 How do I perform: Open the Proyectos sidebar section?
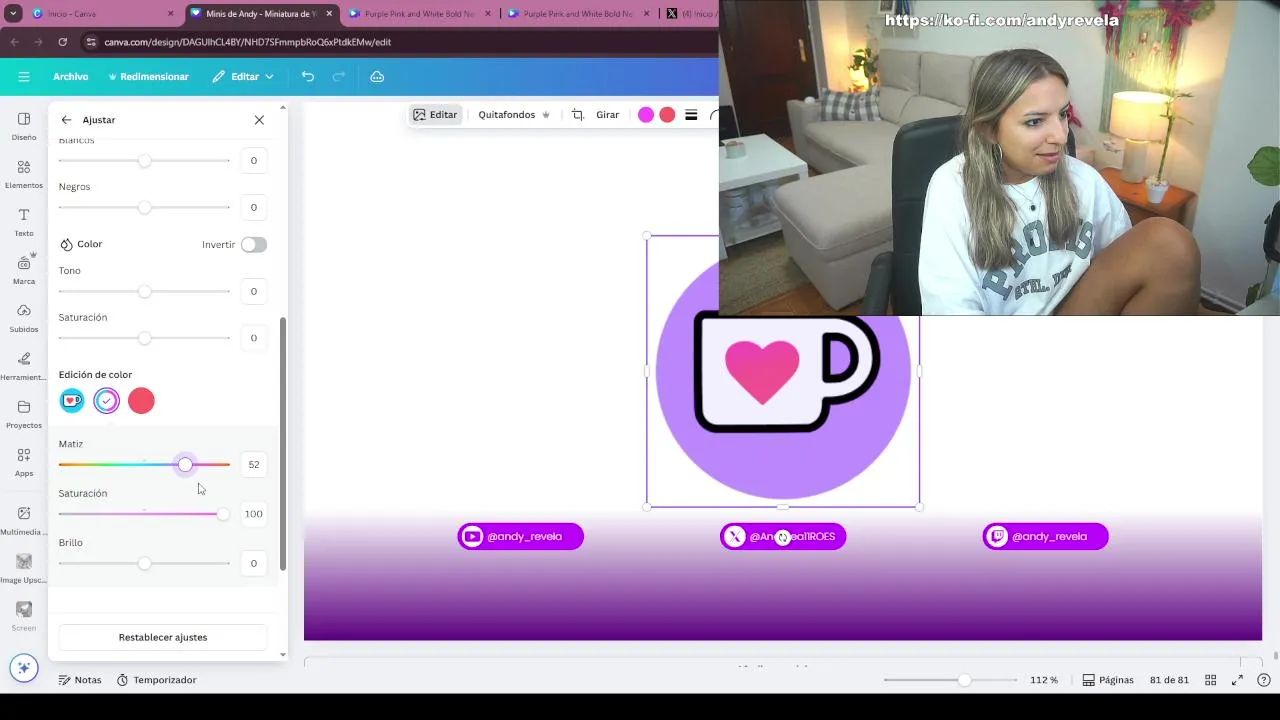24,414
